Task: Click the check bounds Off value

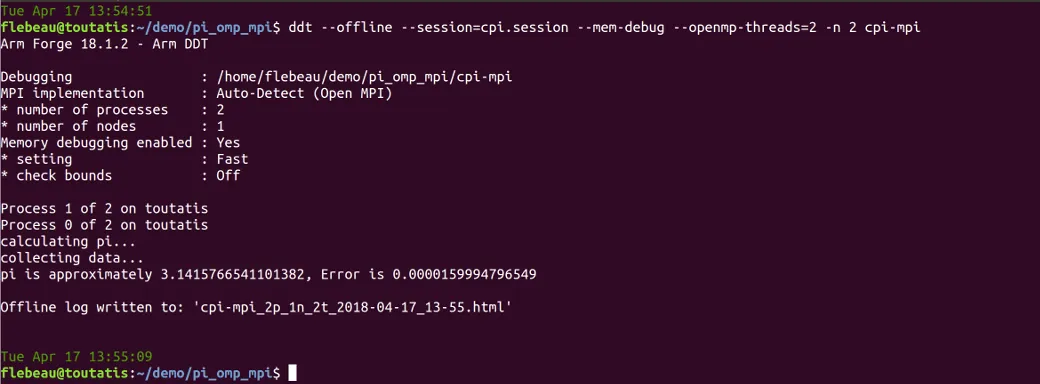Action: [x=228, y=176]
